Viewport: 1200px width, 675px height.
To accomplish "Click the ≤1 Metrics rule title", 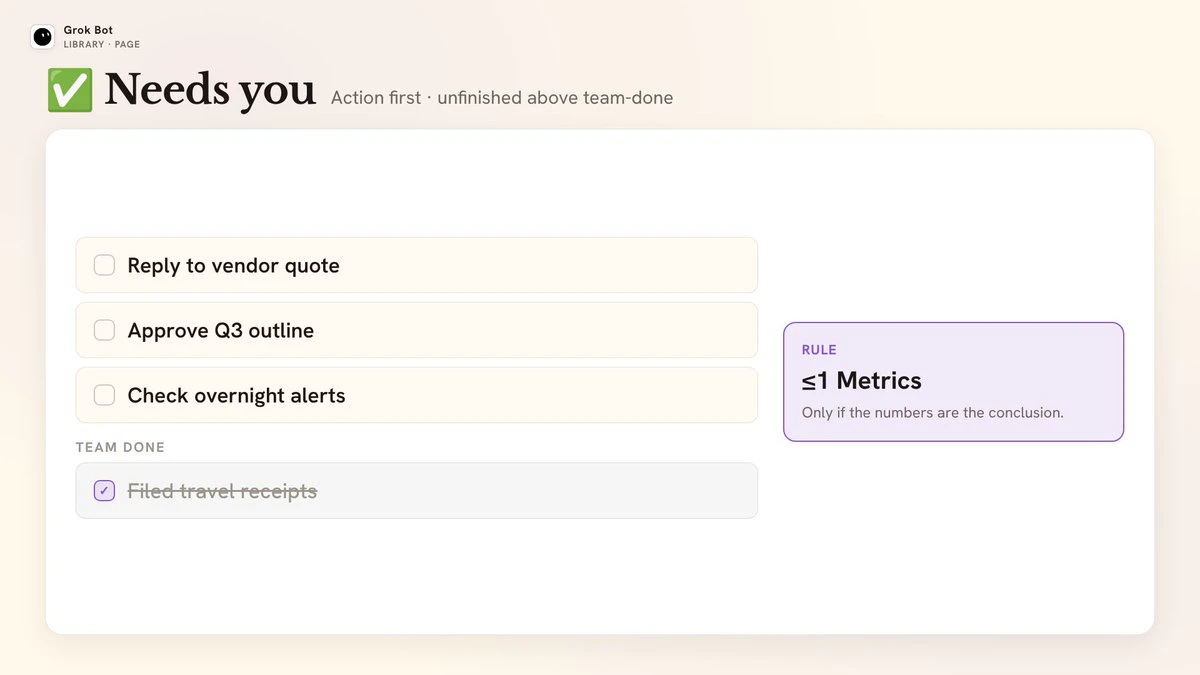I will click(x=861, y=380).
